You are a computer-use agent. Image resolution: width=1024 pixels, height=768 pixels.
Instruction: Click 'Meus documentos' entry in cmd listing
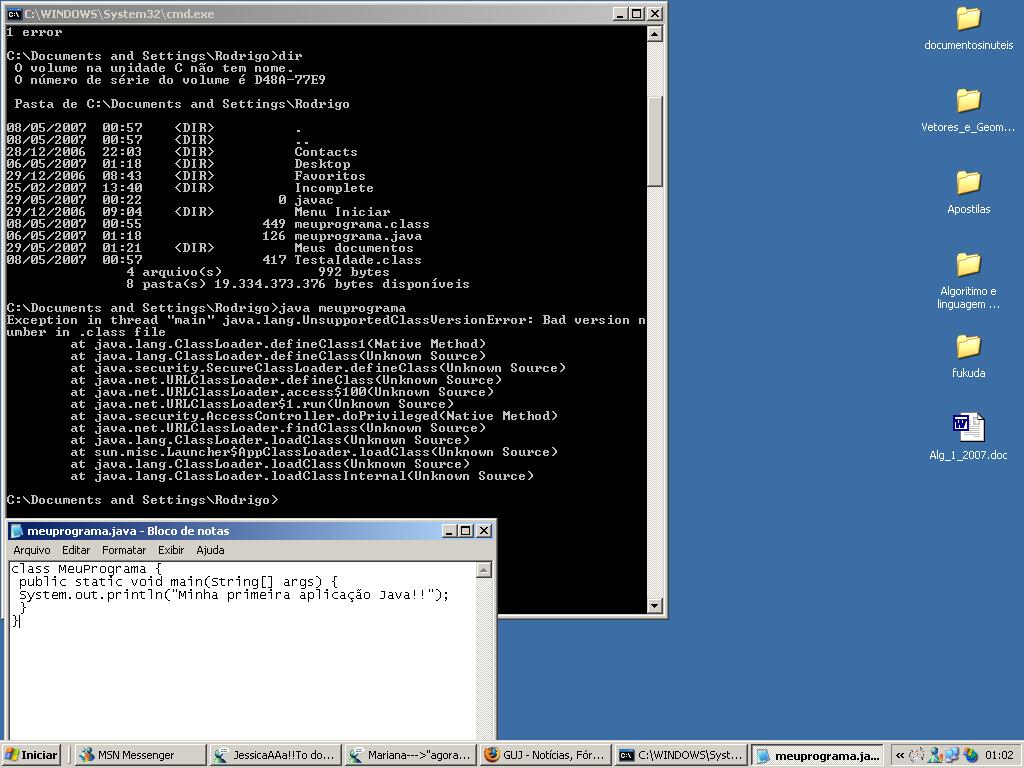354,248
